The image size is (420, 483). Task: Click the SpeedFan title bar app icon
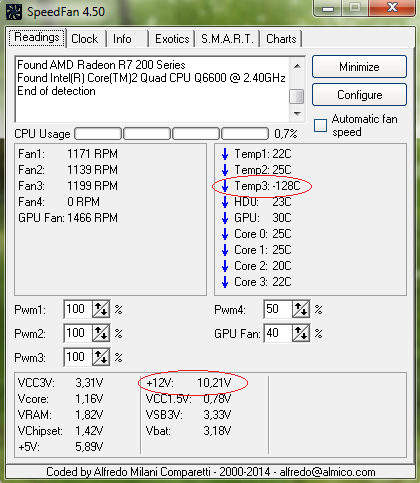coord(14,12)
